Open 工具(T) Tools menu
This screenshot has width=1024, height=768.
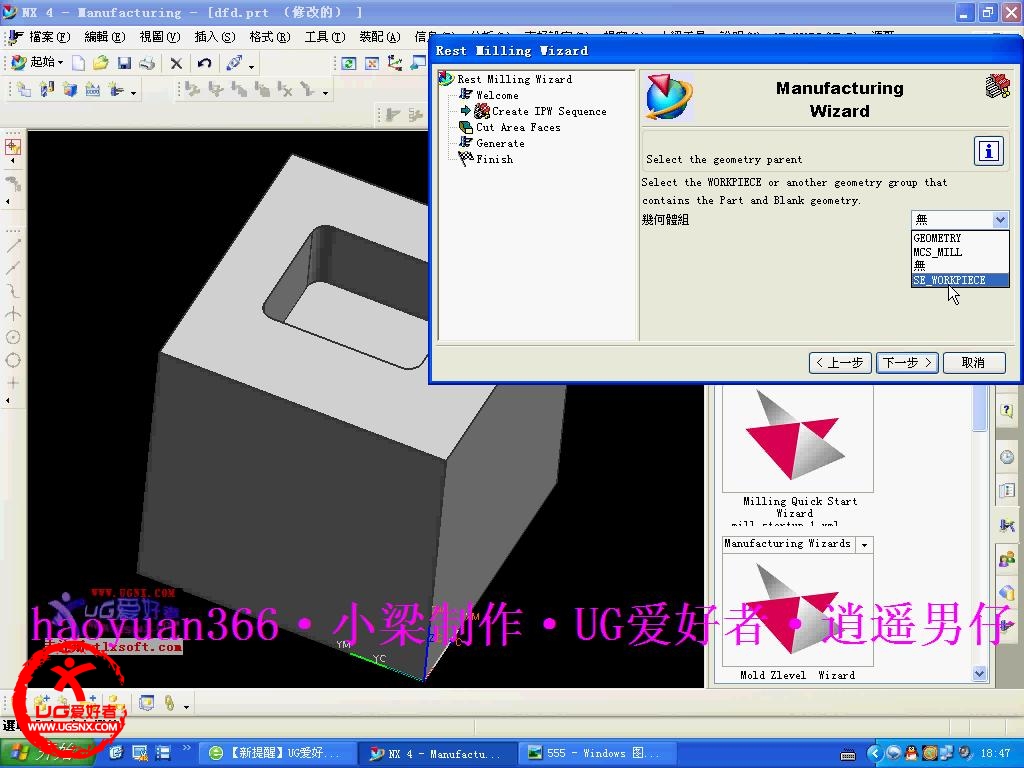[x=325, y=37]
